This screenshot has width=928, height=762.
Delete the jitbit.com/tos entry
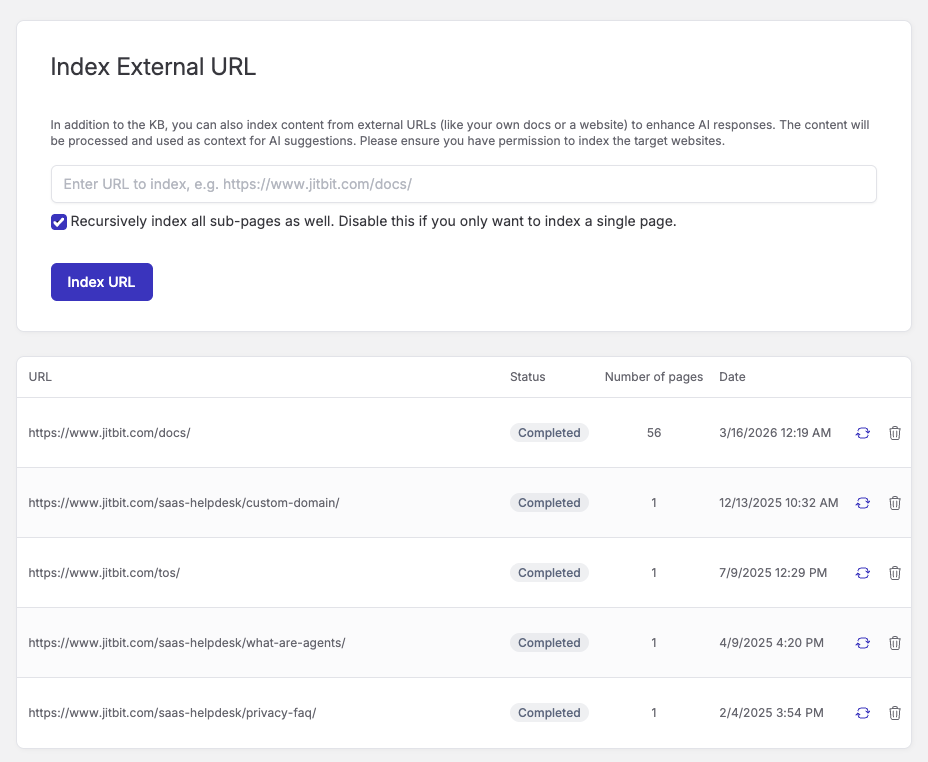894,573
